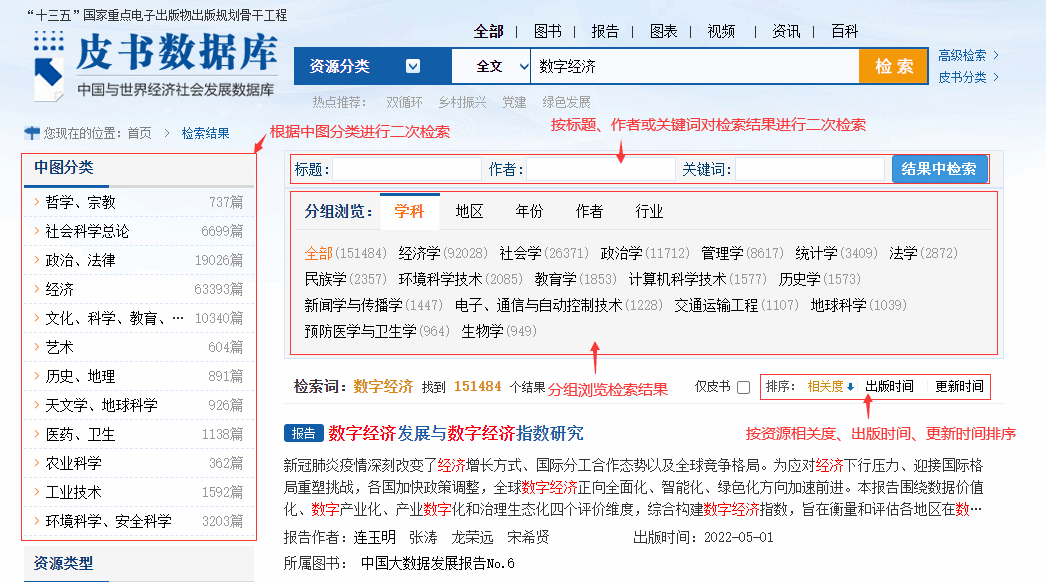Click the chevron icon beside 皮书分类

(x=996, y=78)
